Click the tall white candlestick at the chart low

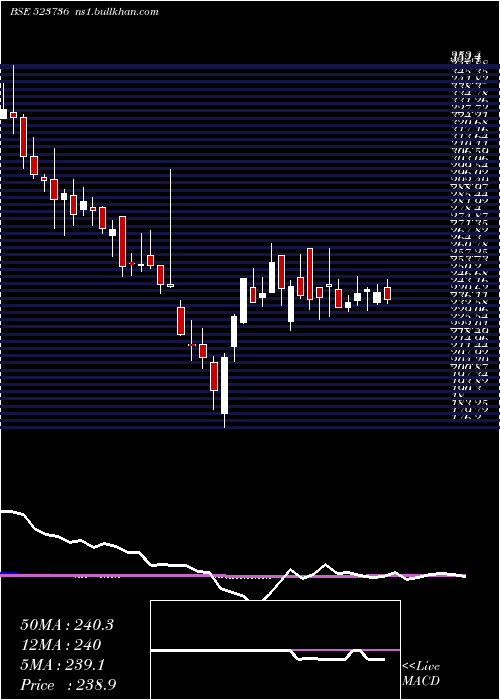pos(224,385)
